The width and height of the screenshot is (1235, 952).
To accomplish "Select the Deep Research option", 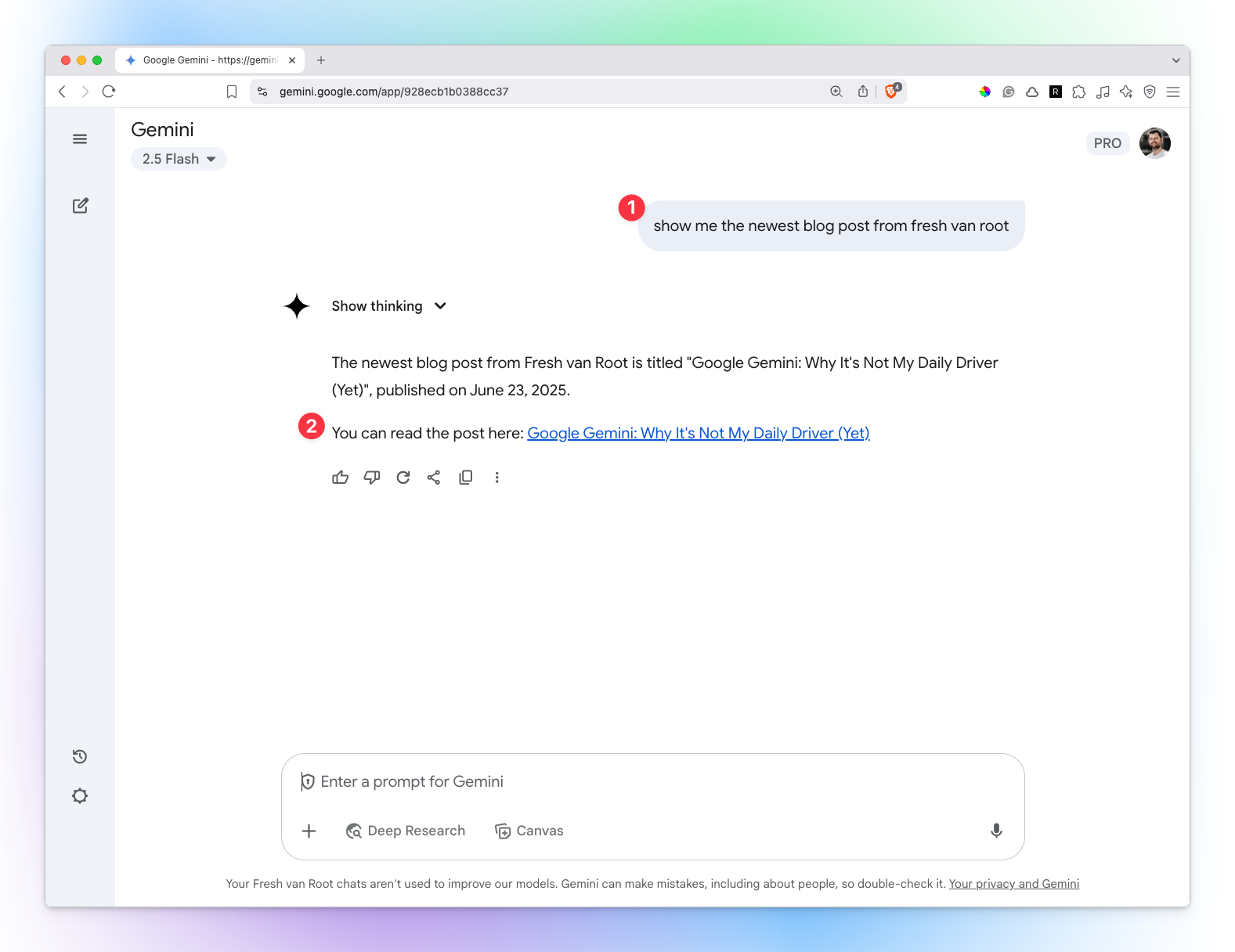I will click(406, 831).
